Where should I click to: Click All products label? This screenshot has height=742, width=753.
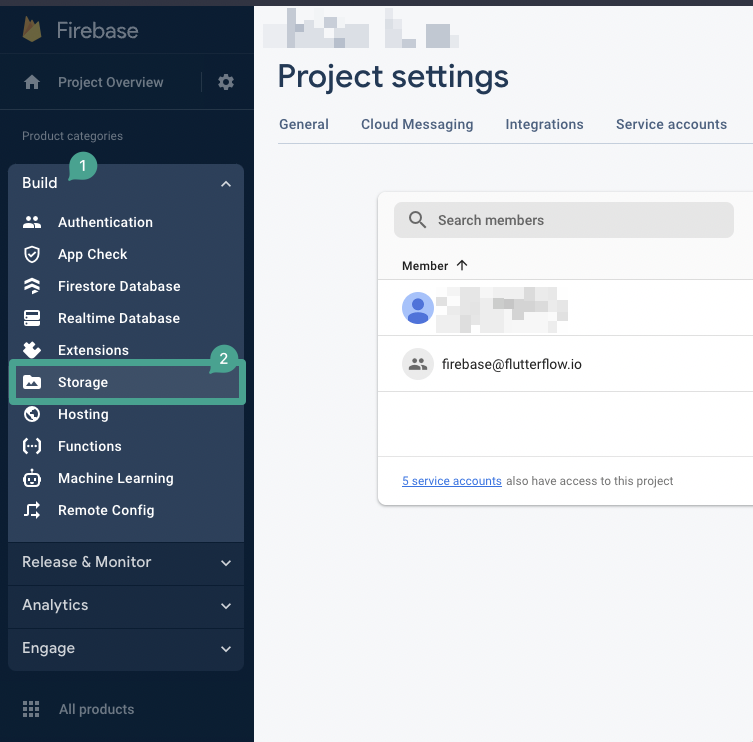point(96,709)
